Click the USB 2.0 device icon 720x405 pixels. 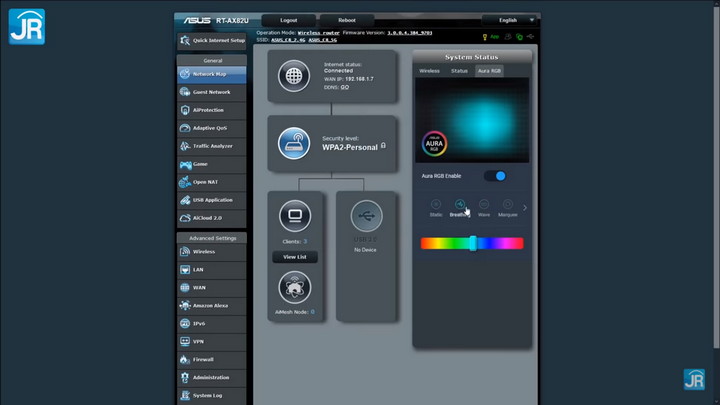click(x=366, y=216)
